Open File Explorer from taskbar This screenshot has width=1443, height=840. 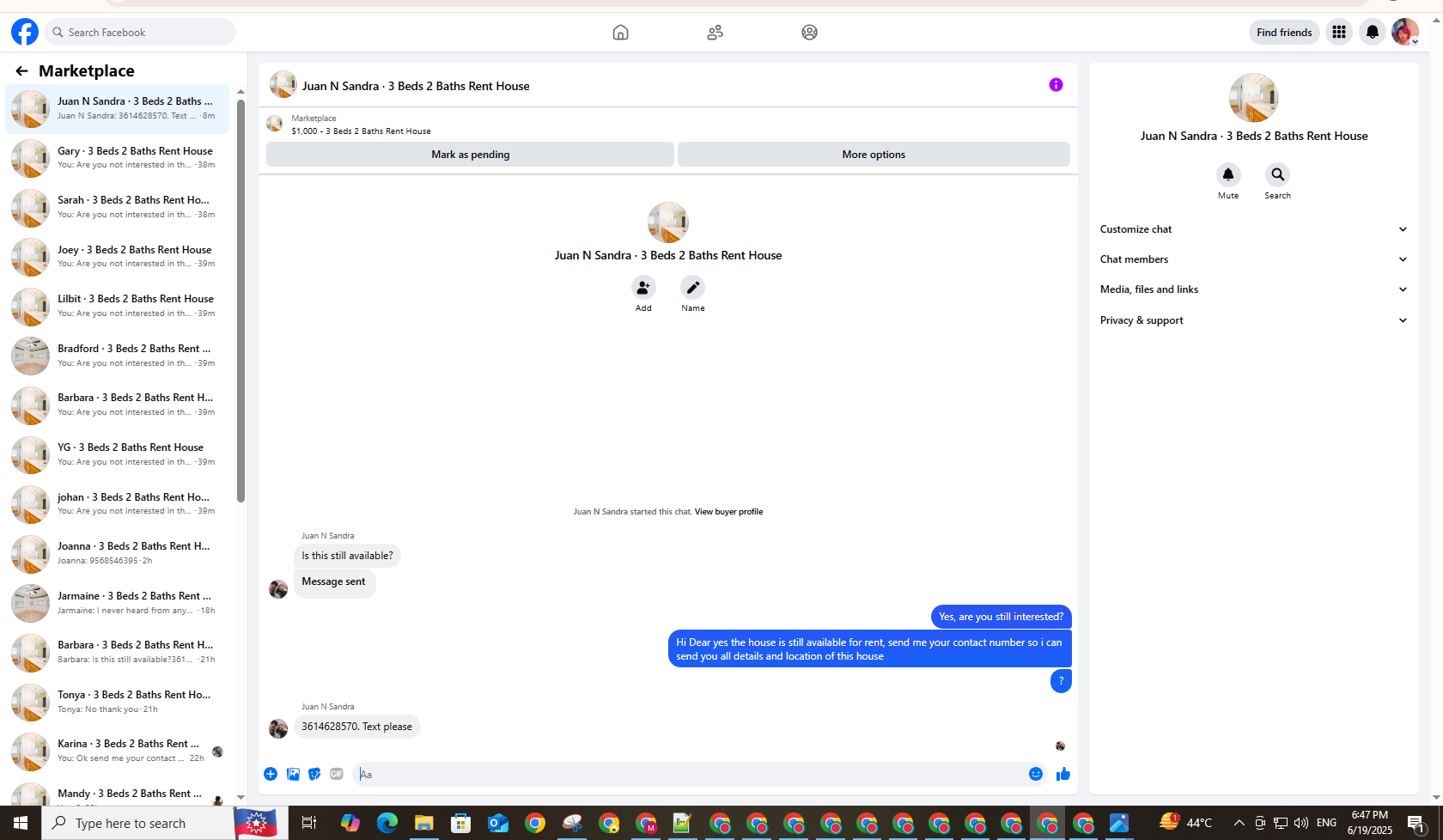tap(423, 823)
